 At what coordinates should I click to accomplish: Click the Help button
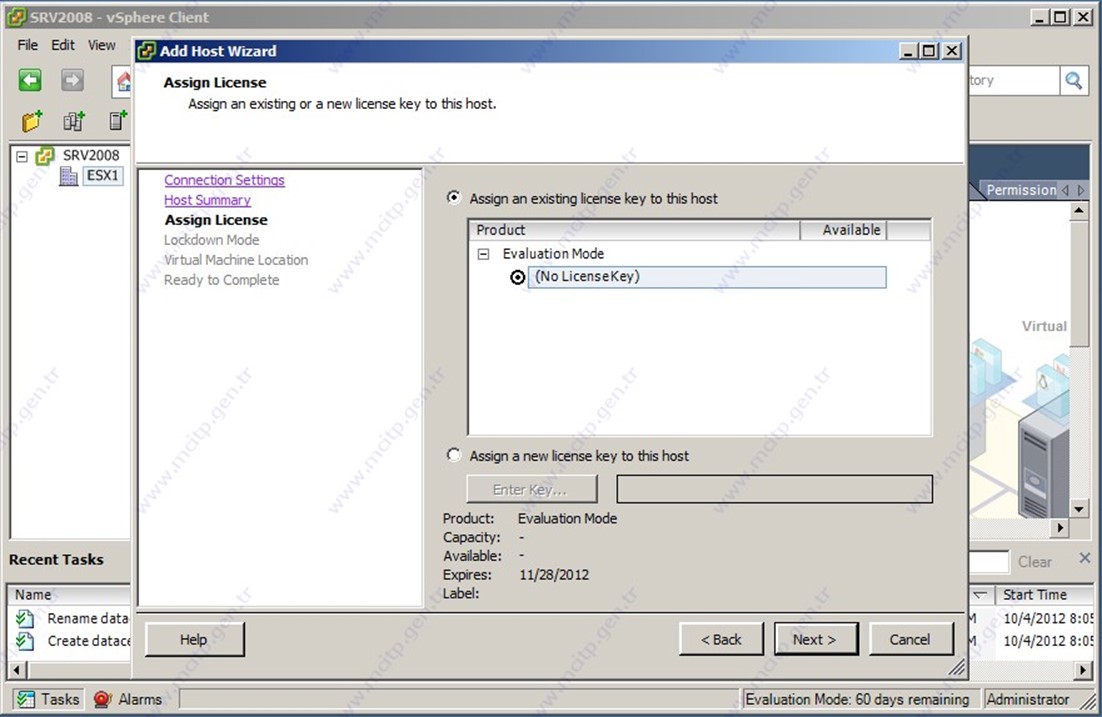[194, 640]
